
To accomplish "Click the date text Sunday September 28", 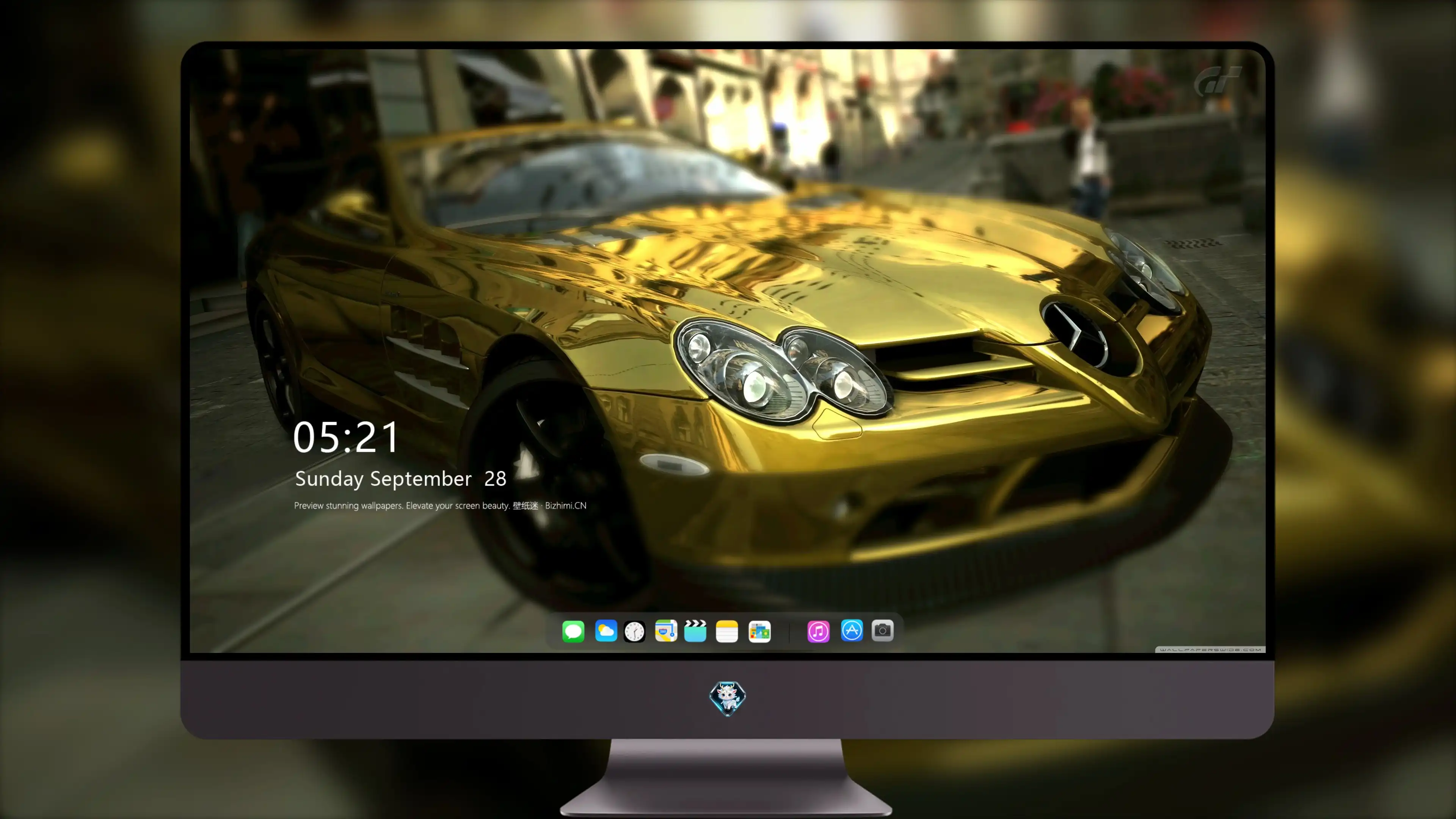I will tap(400, 479).
